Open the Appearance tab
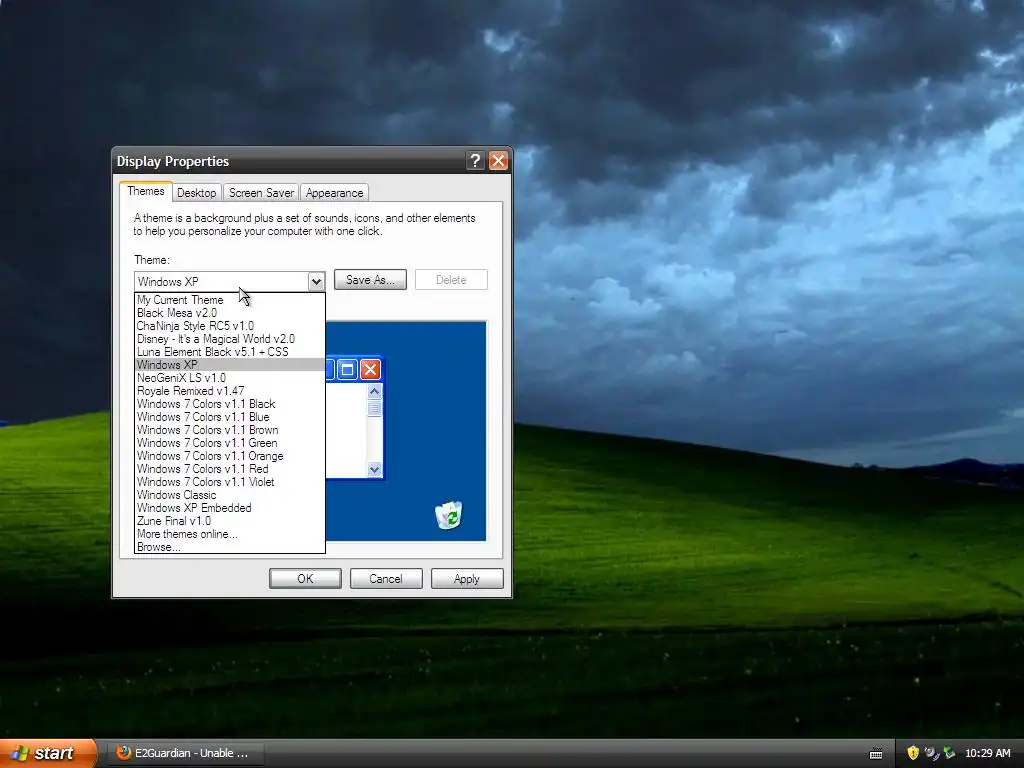 click(x=334, y=193)
